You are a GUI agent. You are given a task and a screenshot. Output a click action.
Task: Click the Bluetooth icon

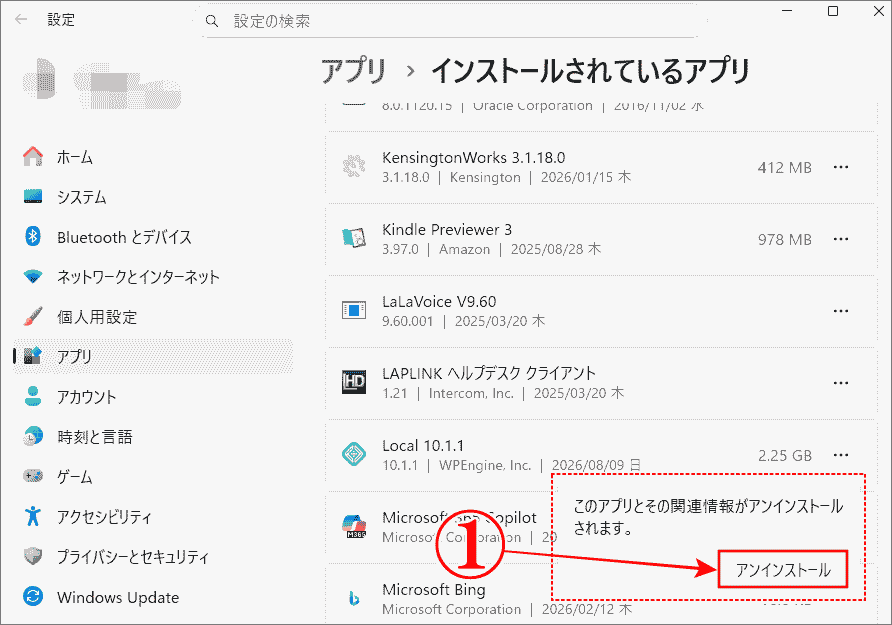point(33,236)
